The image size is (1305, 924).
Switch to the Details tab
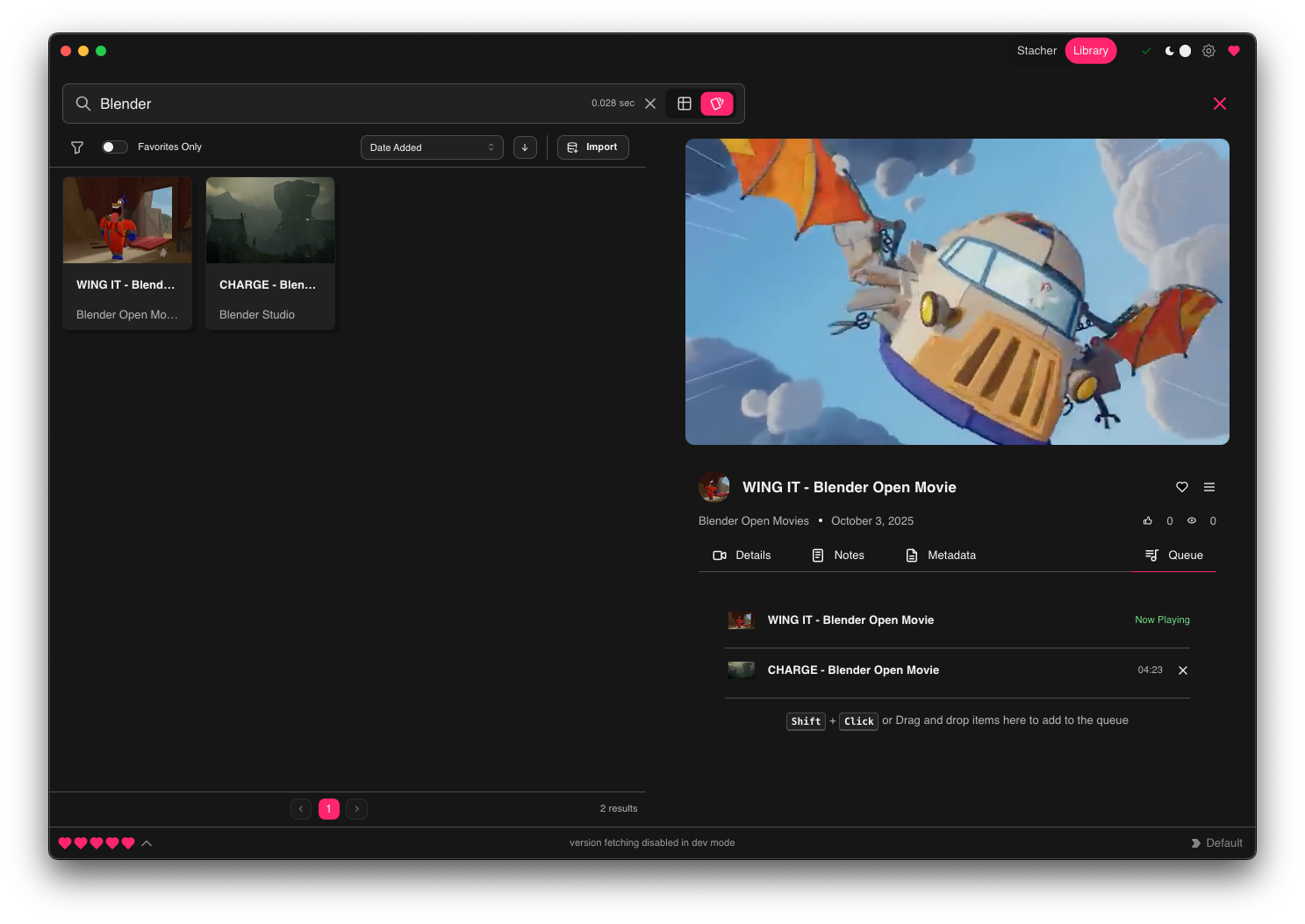tap(742, 555)
